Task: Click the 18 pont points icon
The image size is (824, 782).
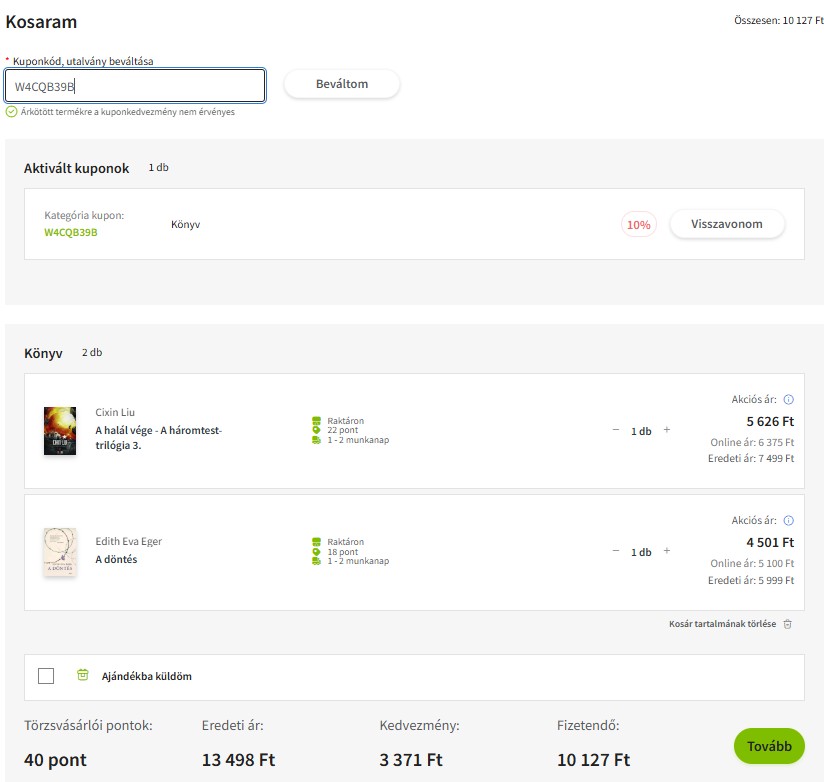Action: click(x=316, y=552)
